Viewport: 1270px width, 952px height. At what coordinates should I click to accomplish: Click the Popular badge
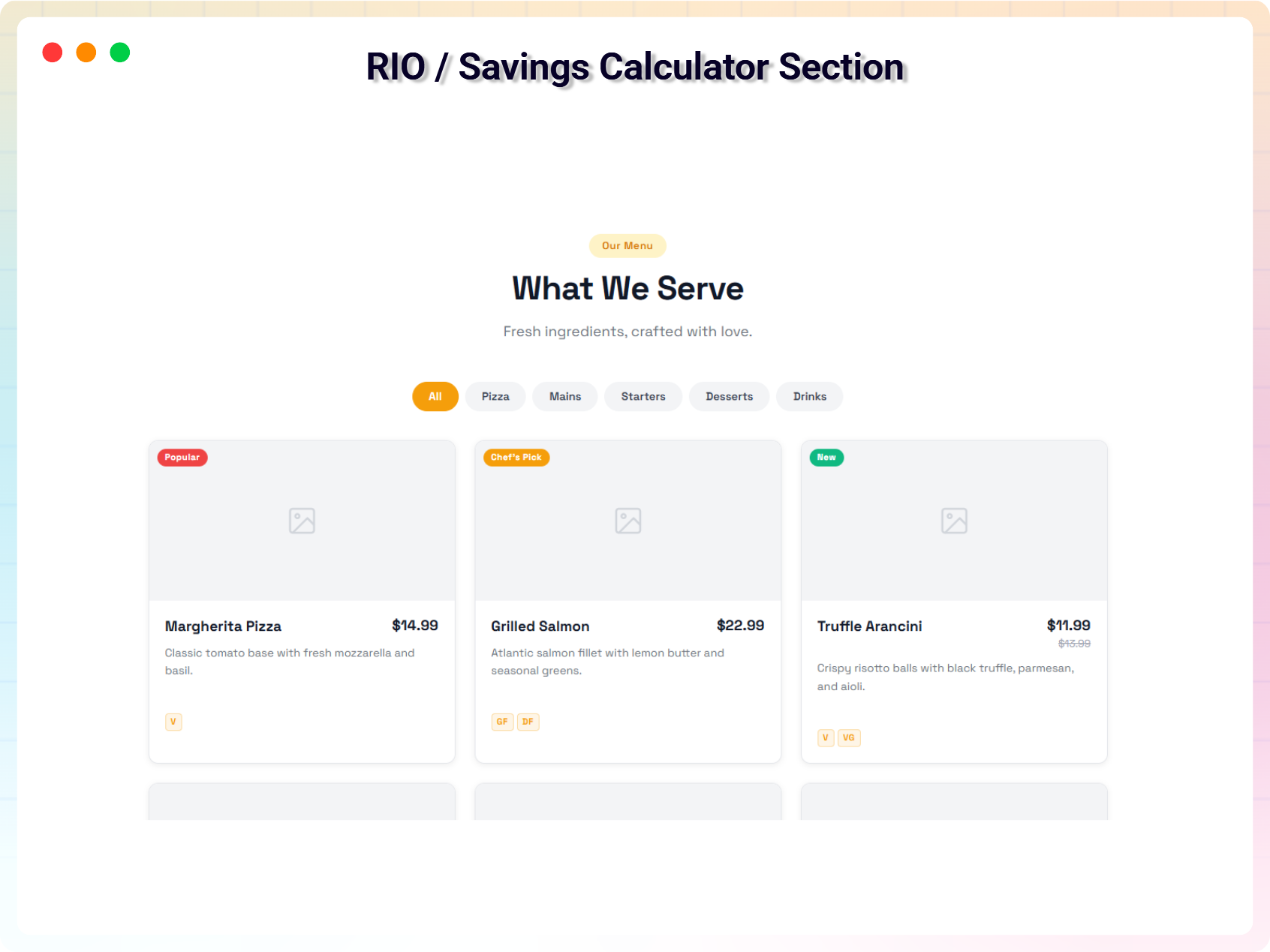tap(182, 458)
